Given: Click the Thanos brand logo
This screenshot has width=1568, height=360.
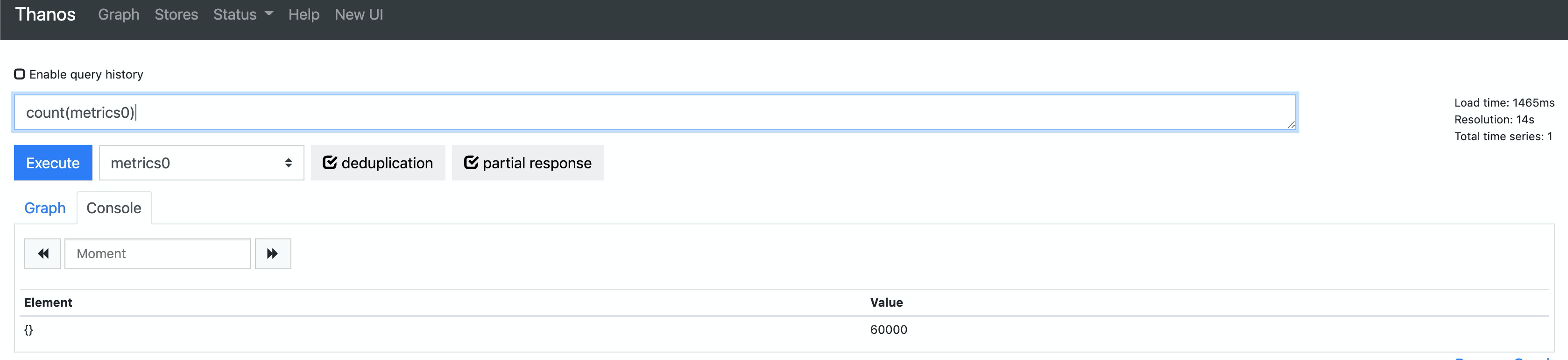Looking at the screenshot, I should click(x=45, y=14).
